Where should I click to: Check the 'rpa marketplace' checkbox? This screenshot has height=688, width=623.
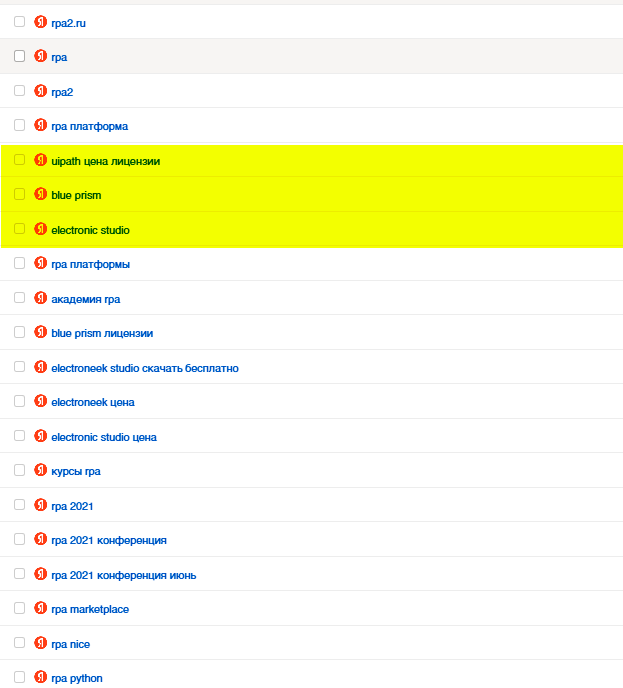point(19,608)
